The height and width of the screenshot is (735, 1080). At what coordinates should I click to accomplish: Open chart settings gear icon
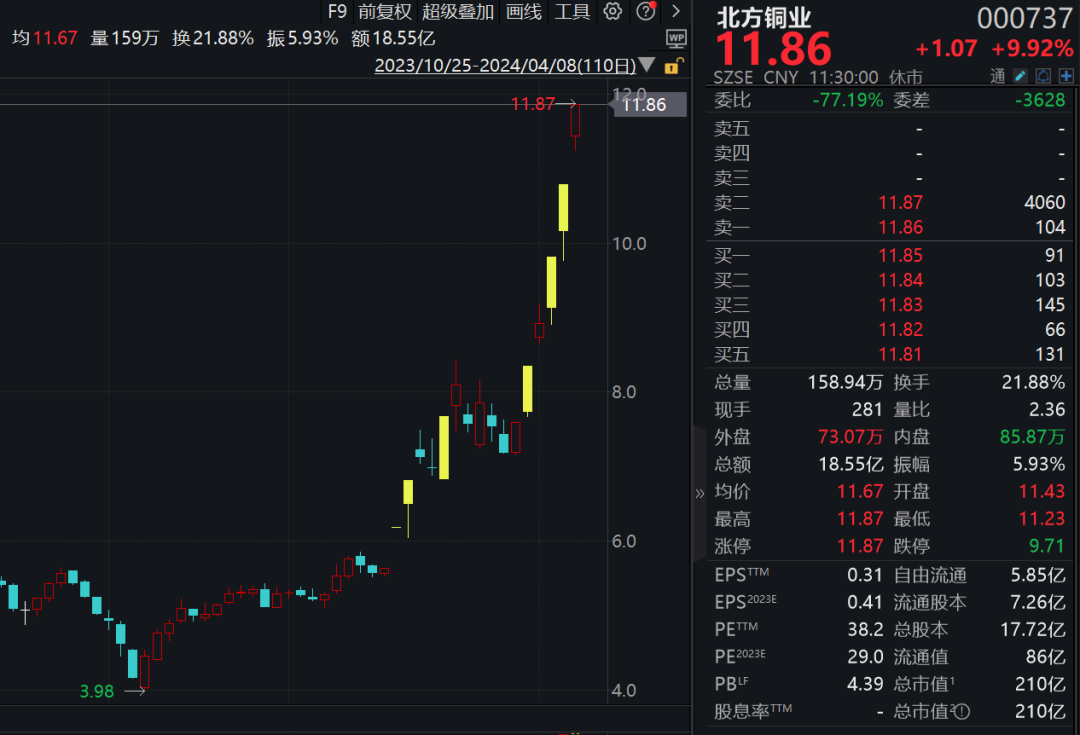pos(612,11)
